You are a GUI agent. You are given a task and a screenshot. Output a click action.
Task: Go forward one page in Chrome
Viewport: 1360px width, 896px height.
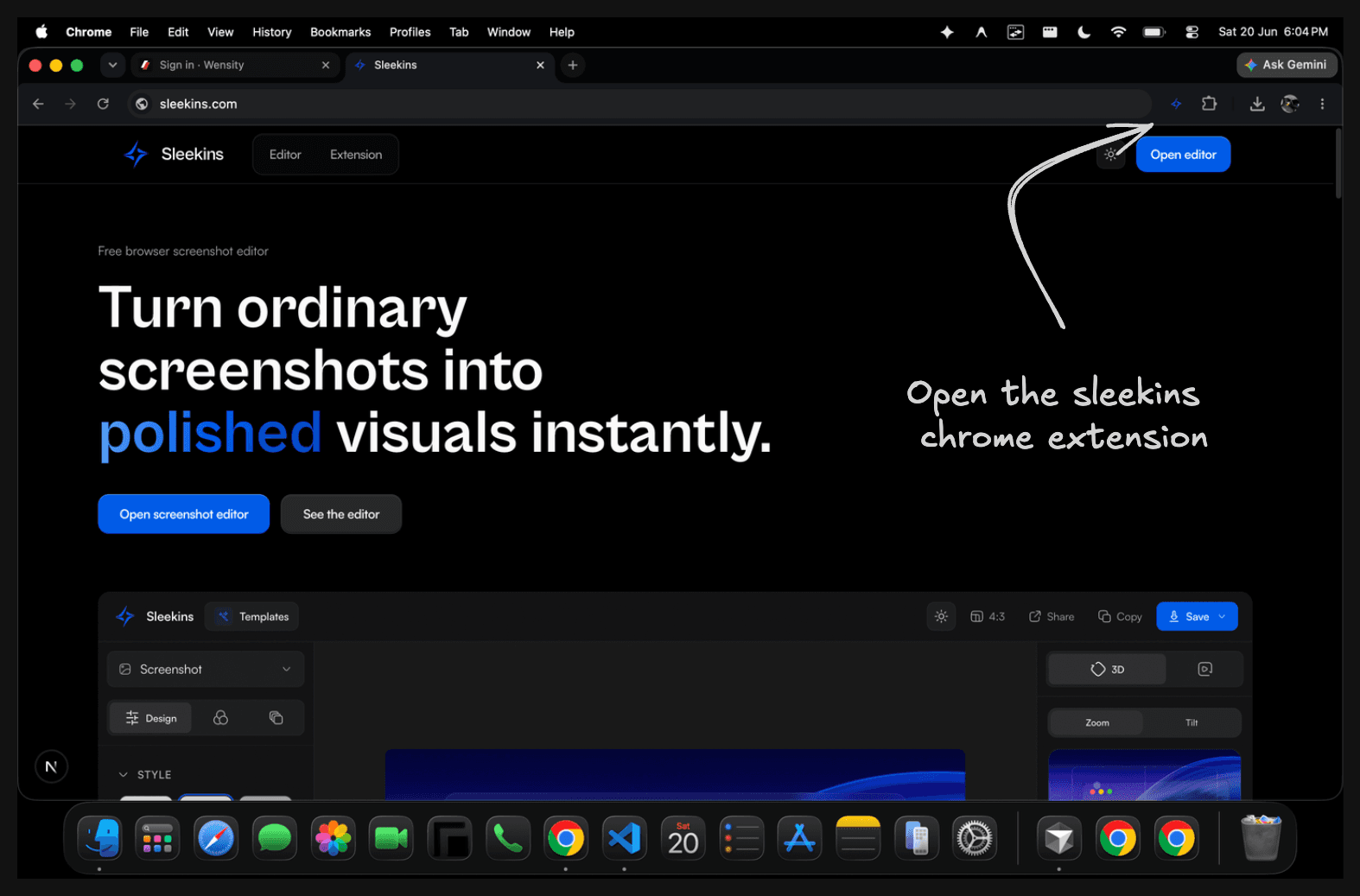tap(70, 104)
